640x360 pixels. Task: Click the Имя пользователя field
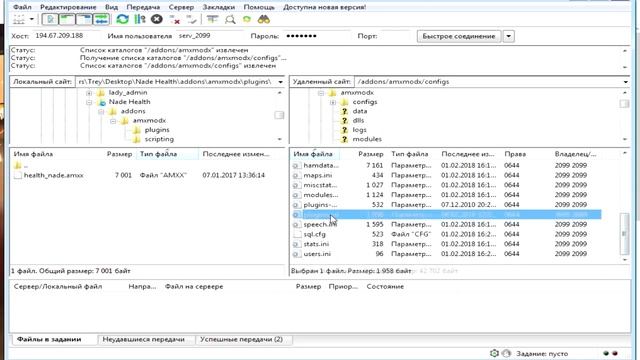(209, 36)
